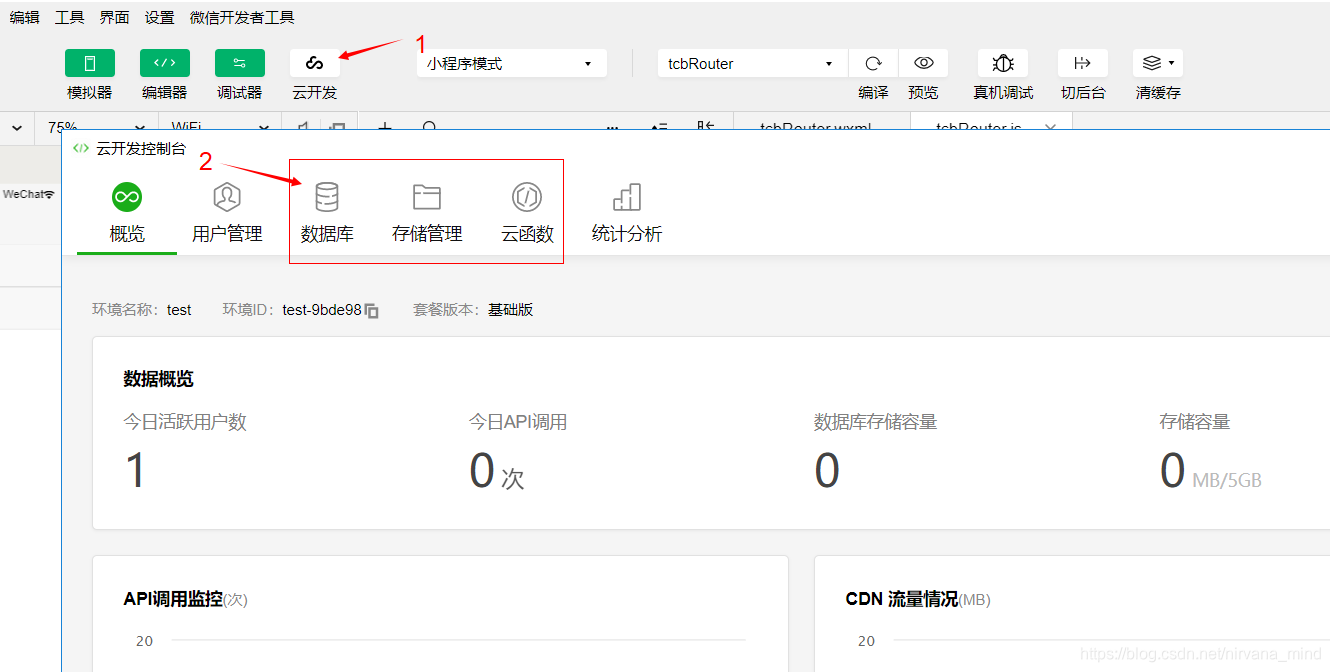Click the 存储容量 label
Image resolution: width=1330 pixels, height=672 pixels.
point(1195,422)
